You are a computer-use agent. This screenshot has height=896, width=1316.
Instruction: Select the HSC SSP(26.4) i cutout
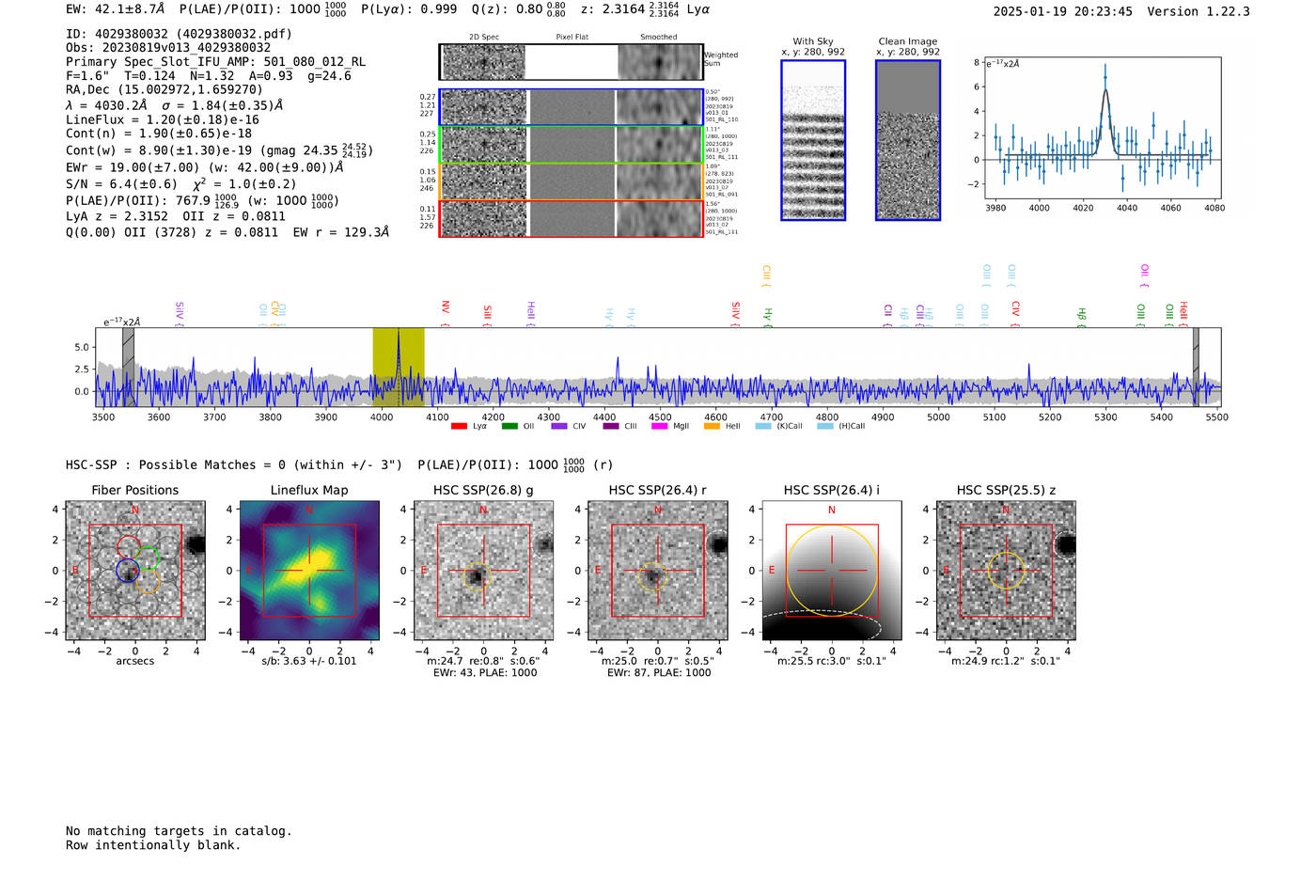point(832,571)
